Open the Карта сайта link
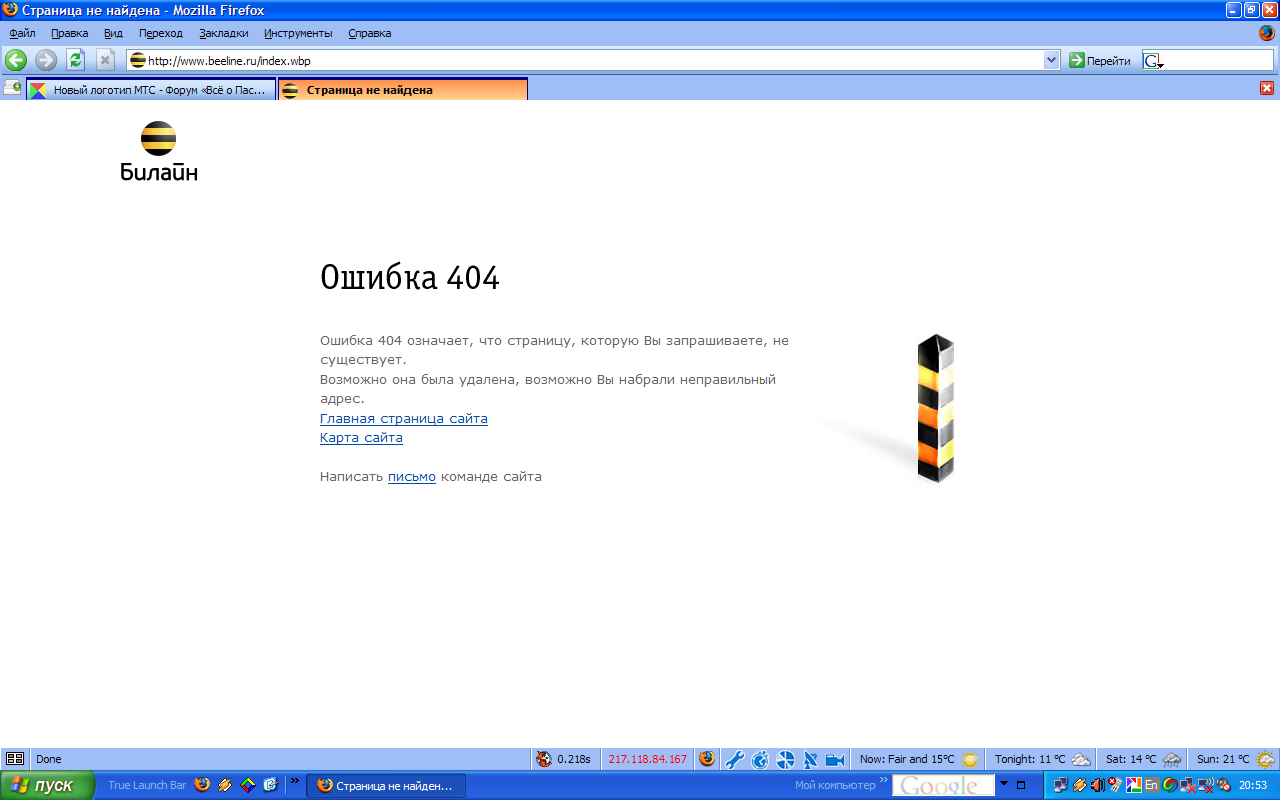 [361, 438]
